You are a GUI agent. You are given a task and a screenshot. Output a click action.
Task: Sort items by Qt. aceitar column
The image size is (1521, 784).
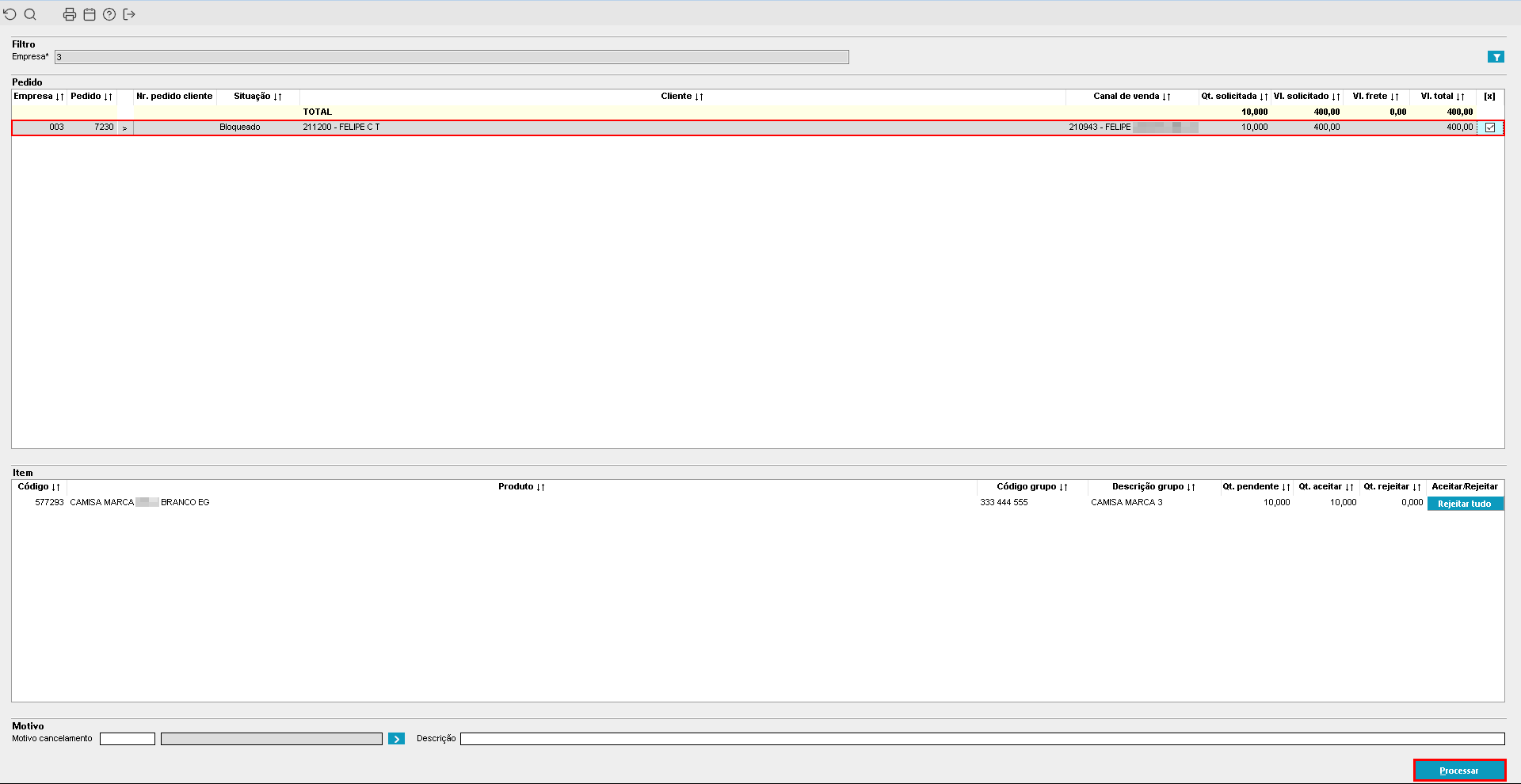coord(1326,487)
